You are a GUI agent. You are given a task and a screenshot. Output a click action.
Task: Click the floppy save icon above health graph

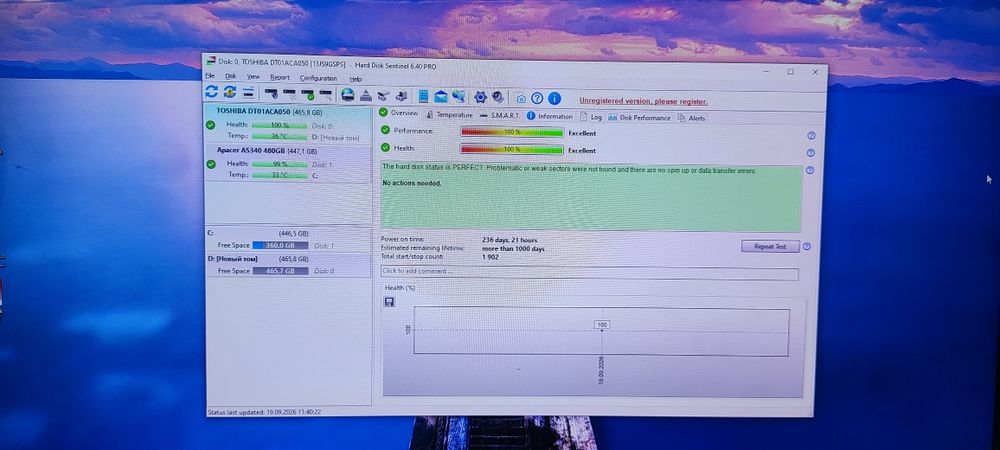click(x=389, y=301)
